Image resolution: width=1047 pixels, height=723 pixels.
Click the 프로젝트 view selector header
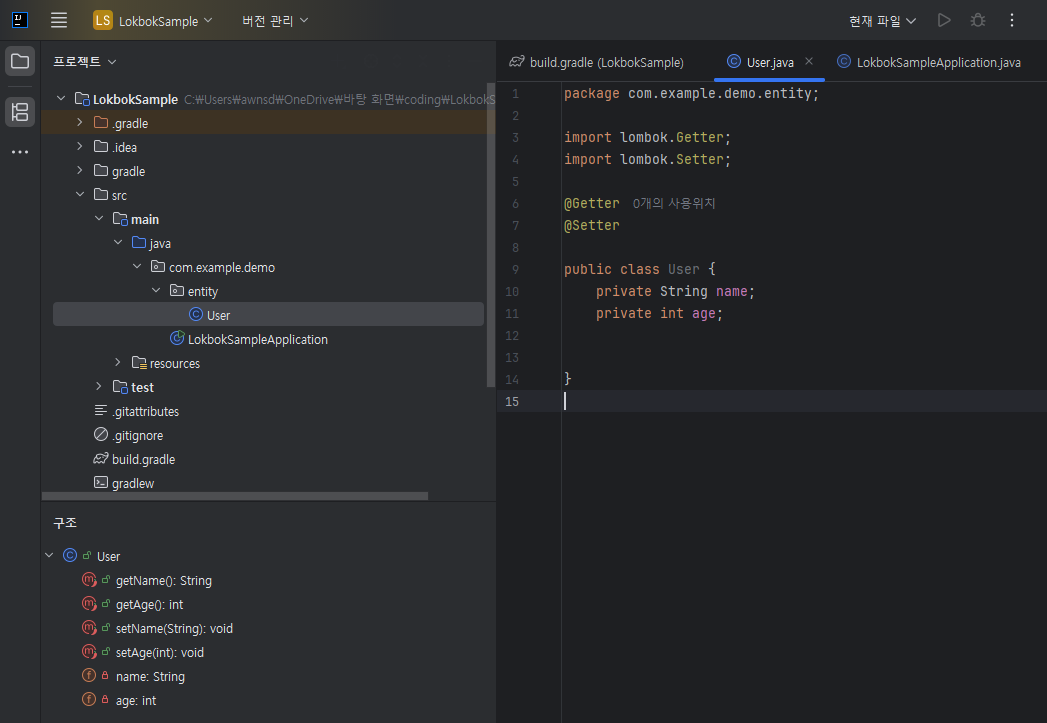[85, 61]
